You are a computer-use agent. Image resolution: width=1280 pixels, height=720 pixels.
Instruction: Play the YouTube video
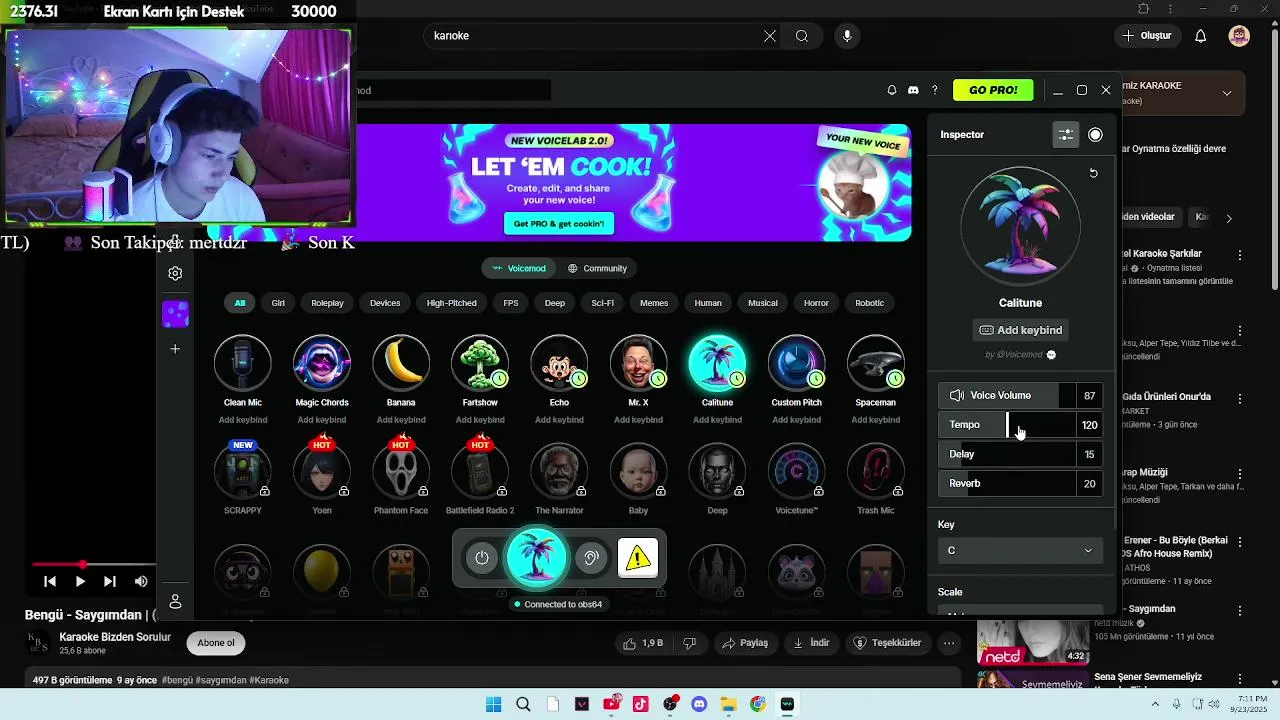tap(80, 581)
